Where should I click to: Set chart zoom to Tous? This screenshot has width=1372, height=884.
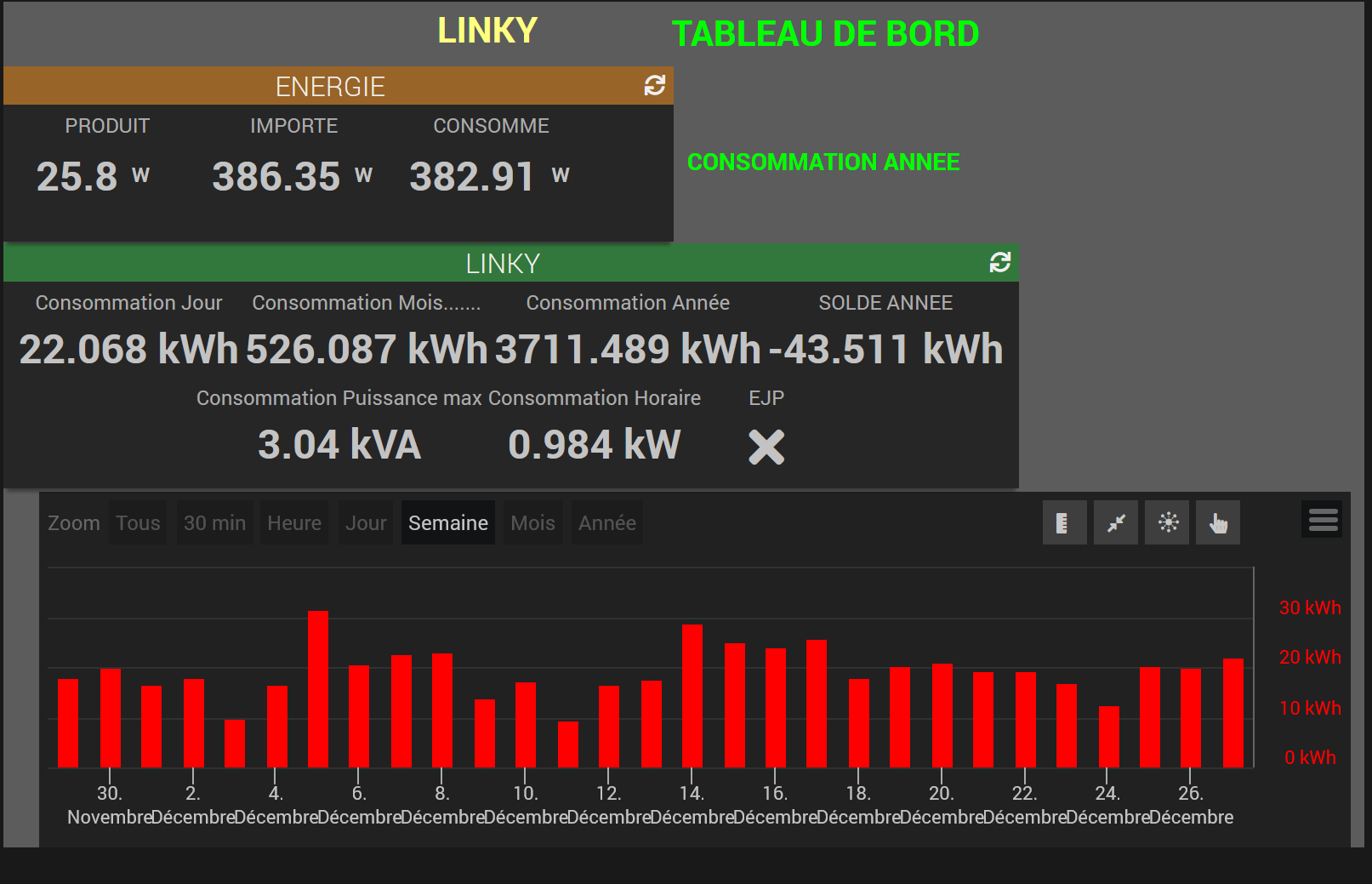138,522
